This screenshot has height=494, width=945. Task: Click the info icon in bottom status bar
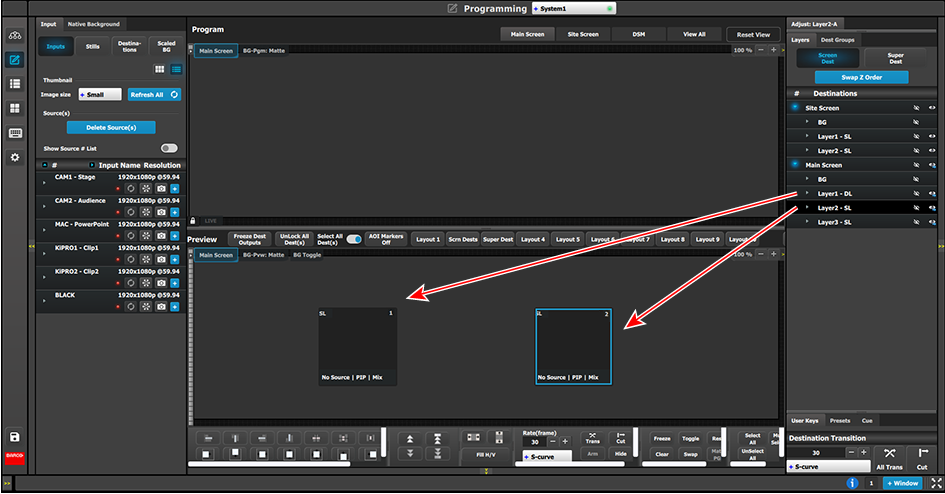[852, 483]
